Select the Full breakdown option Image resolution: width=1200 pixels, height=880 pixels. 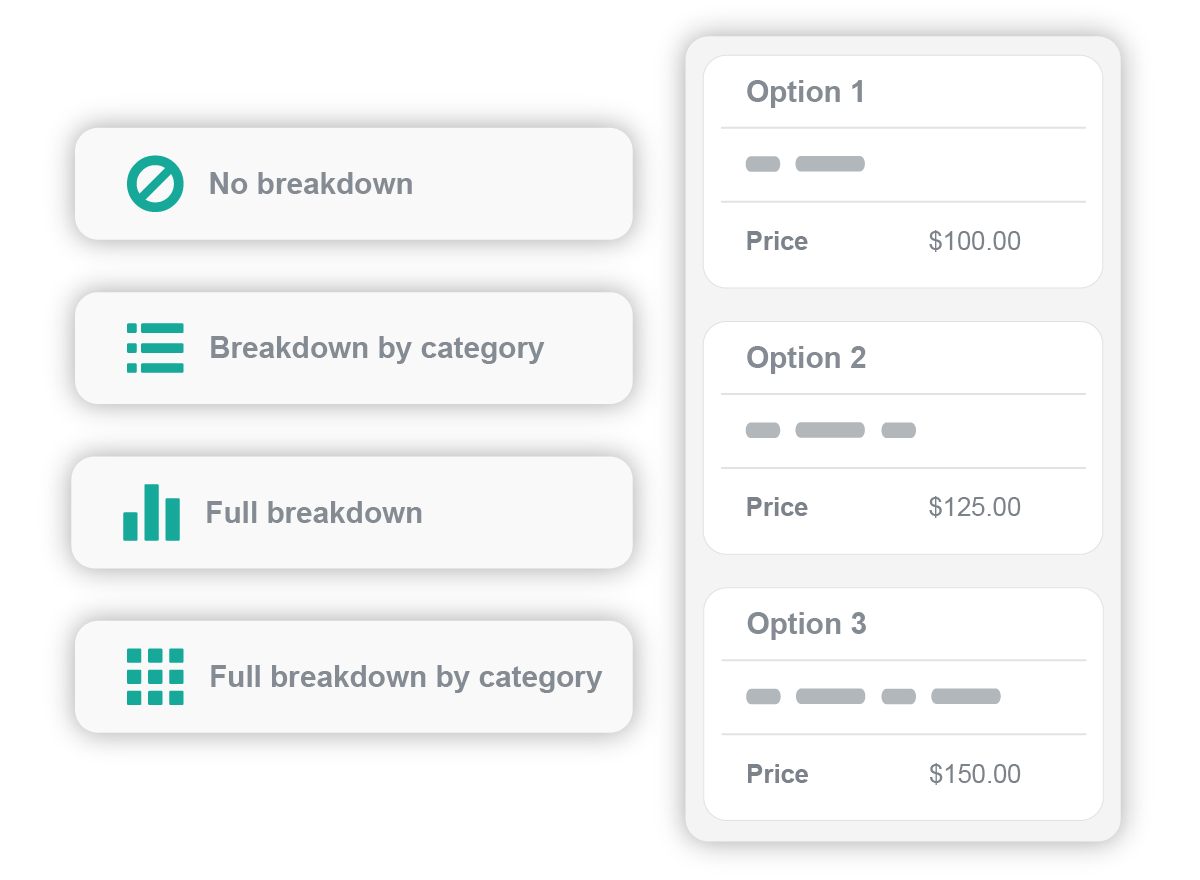click(x=314, y=513)
